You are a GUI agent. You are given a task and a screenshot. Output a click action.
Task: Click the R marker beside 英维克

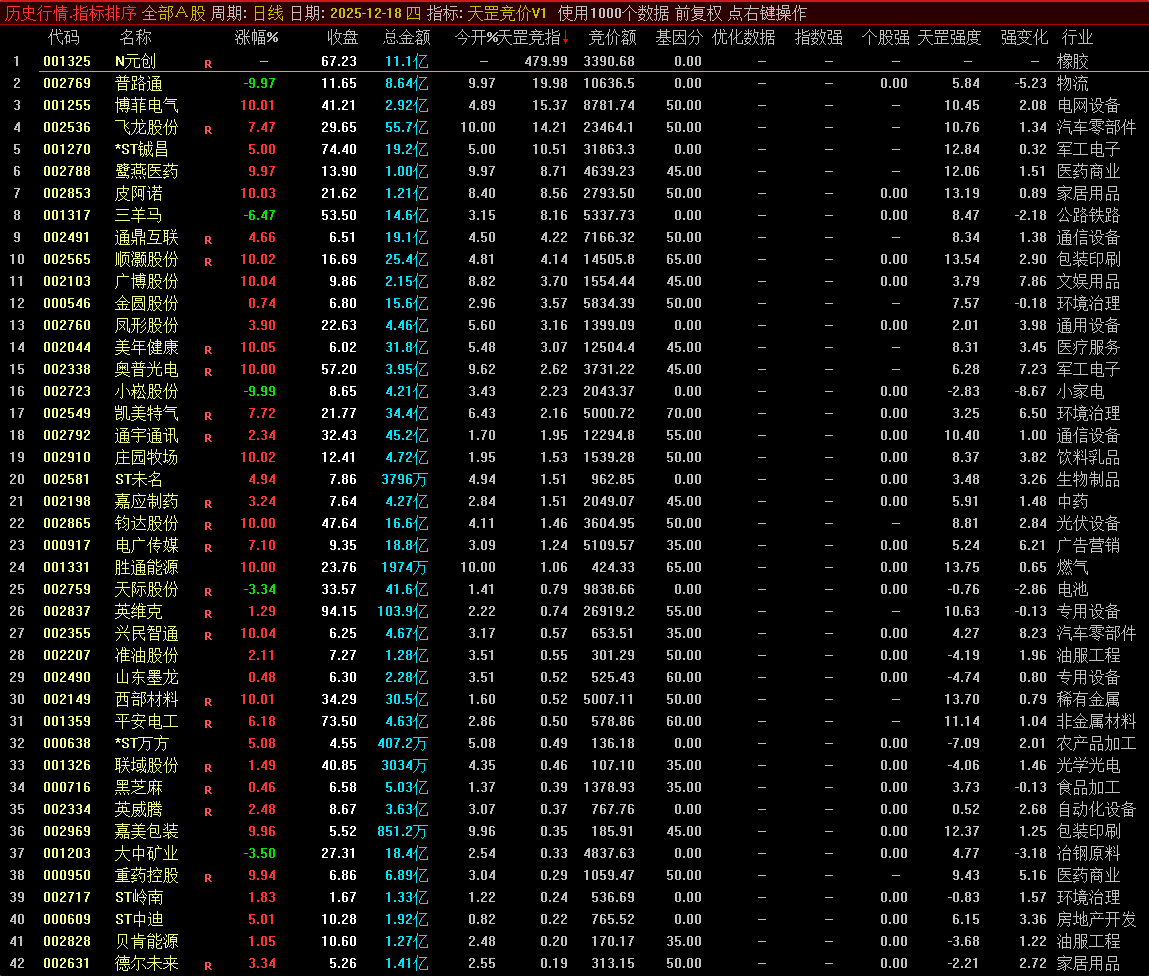click(208, 613)
